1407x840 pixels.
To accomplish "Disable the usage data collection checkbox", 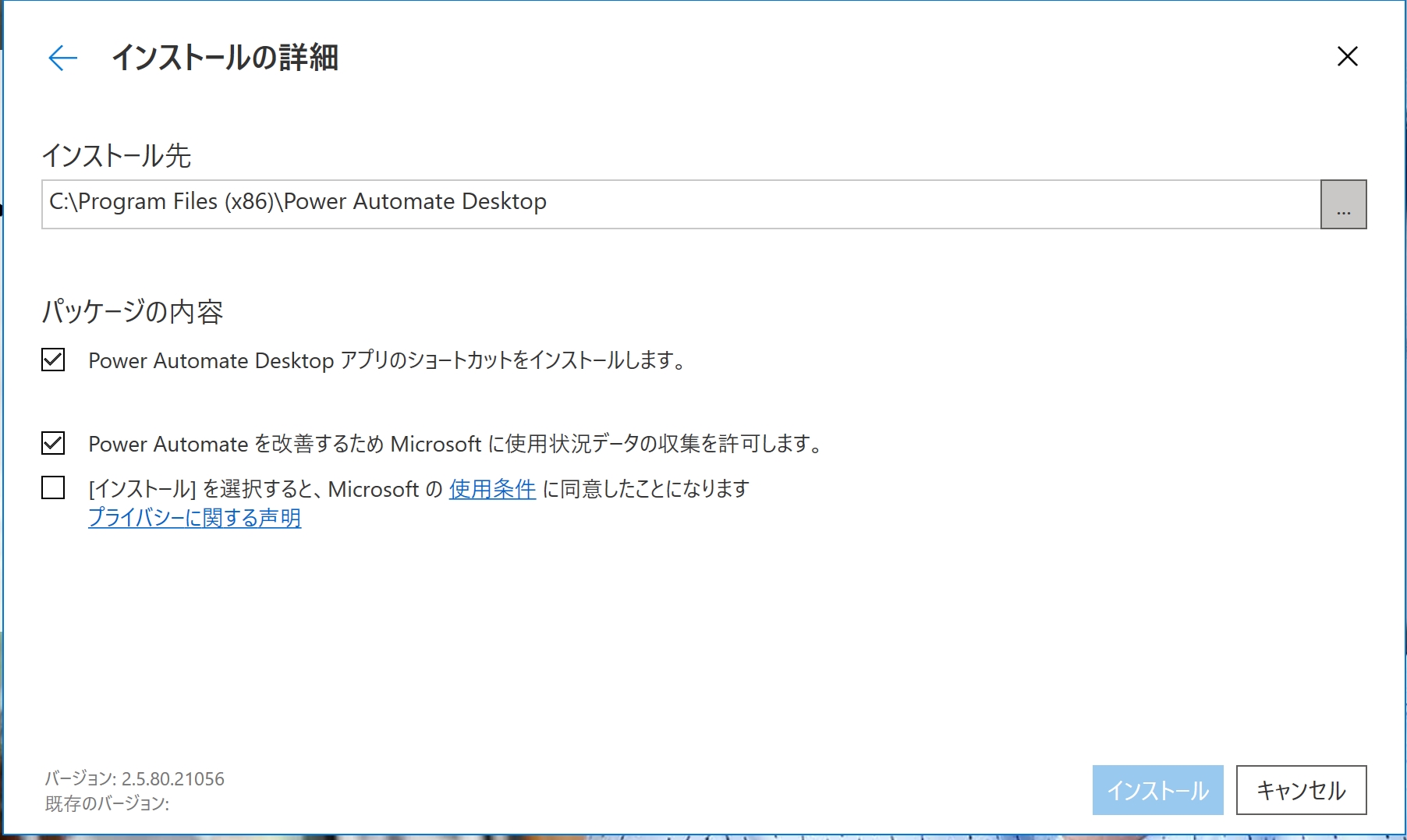I will click(53, 443).
